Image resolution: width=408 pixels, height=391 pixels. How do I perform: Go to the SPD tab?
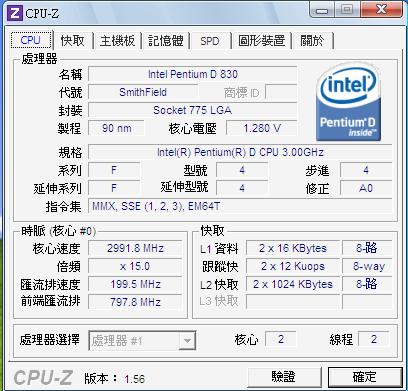[210, 41]
